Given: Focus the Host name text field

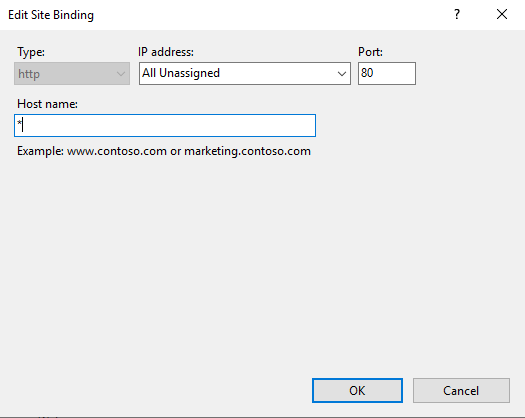Looking at the screenshot, I should [165, 126].
